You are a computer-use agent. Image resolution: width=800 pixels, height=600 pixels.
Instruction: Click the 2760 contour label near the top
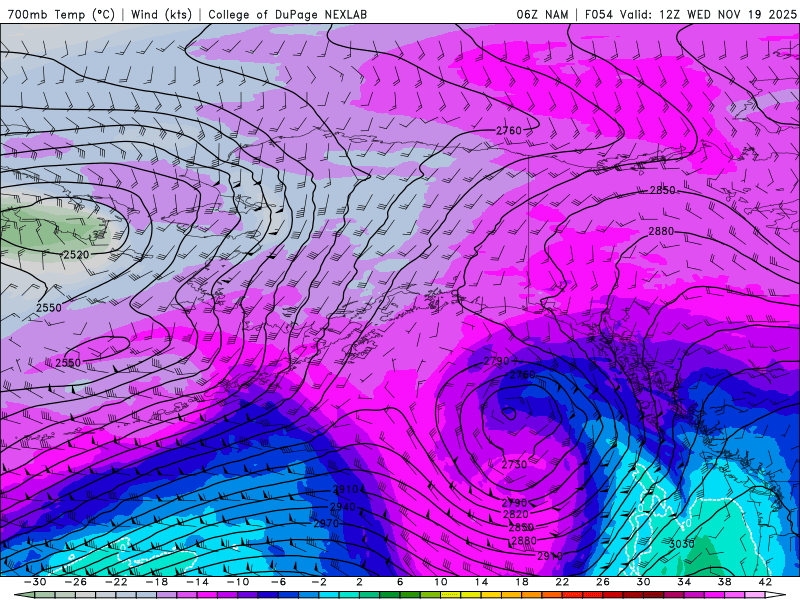(509, 131)
